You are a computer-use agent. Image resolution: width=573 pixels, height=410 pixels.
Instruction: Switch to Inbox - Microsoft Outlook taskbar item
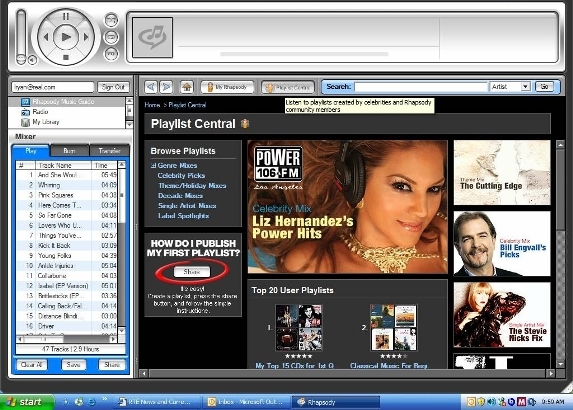coord(247,402)
